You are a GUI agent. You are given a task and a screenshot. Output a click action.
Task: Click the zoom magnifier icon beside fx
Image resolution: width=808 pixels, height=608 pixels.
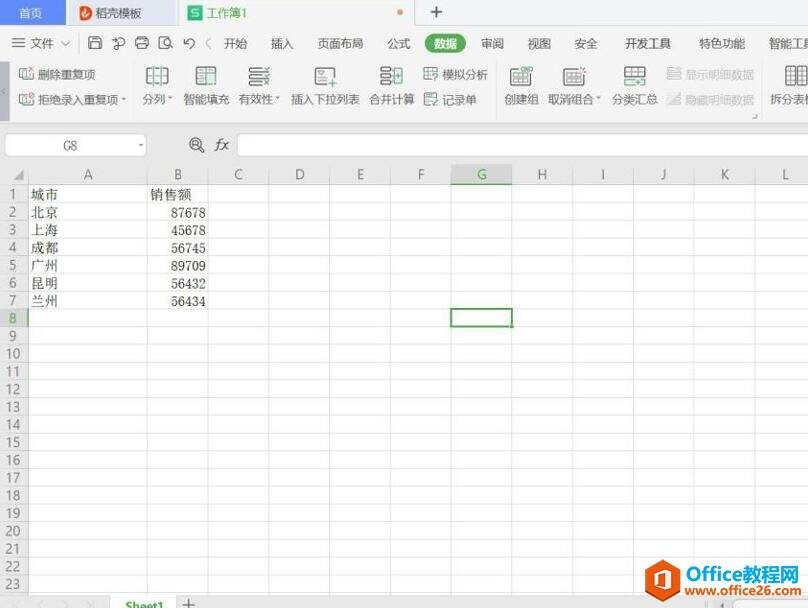(196, 145)
